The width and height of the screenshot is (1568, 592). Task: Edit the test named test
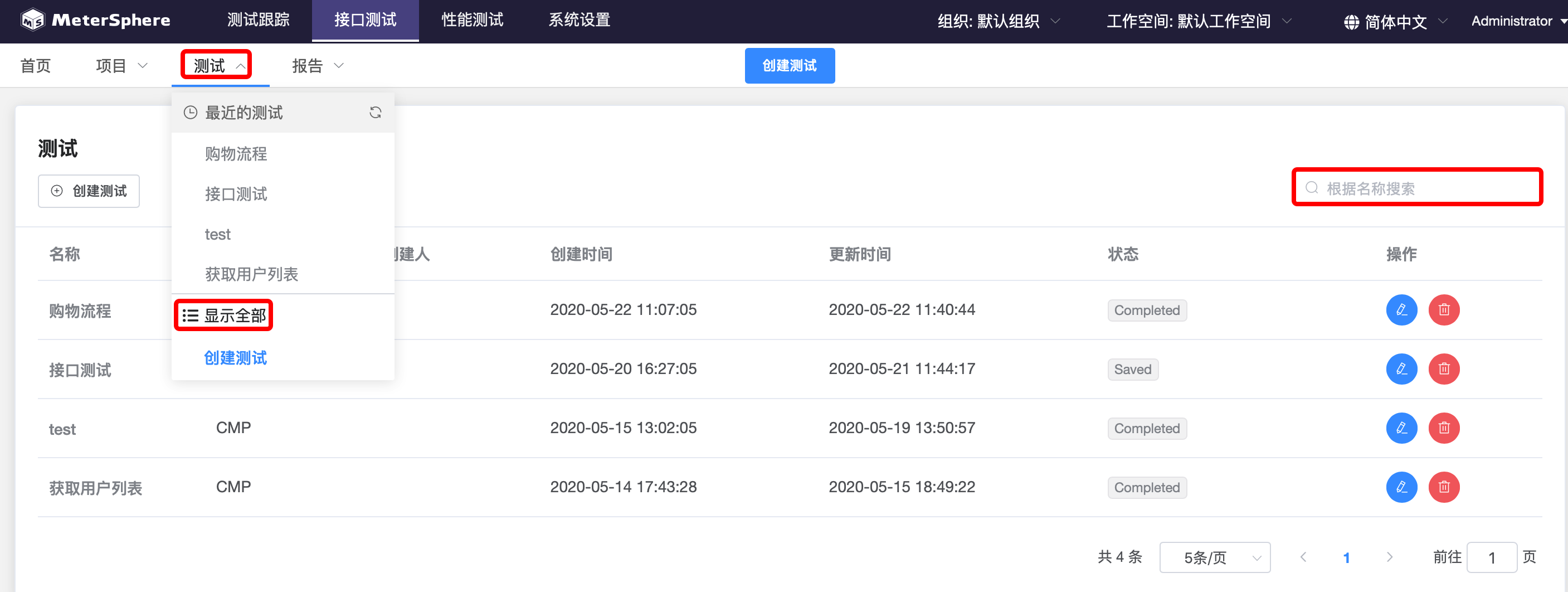pyautogui.click(x=1401, y=428)
